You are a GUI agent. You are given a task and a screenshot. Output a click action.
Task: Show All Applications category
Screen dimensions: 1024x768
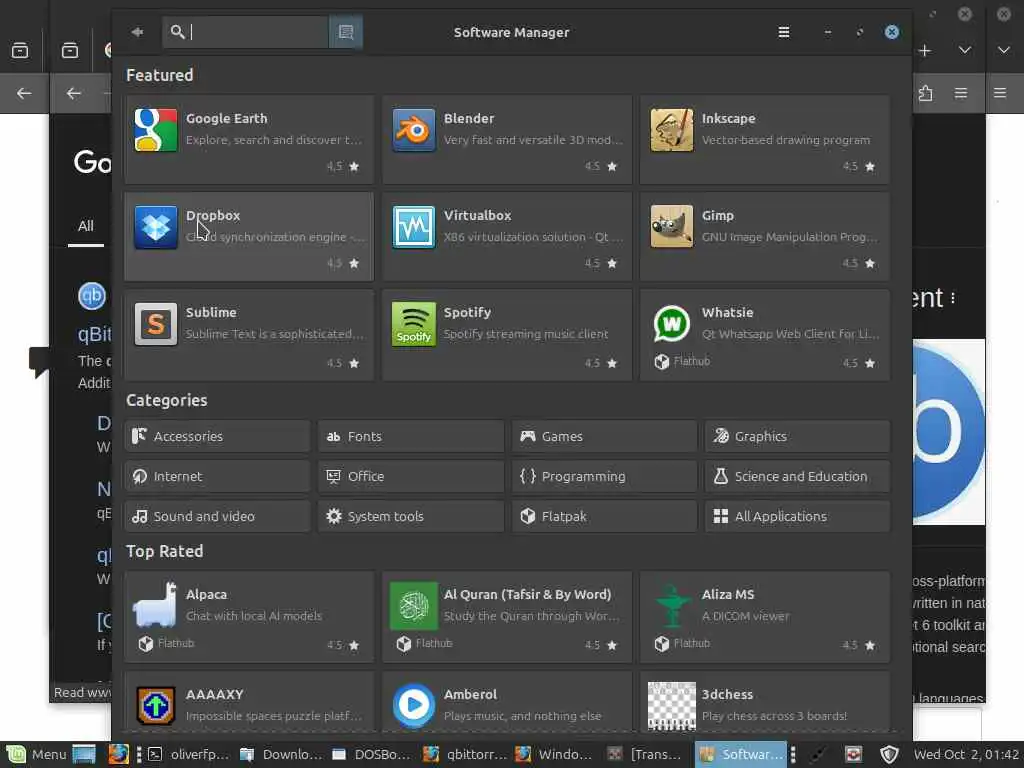click(797, 516)
